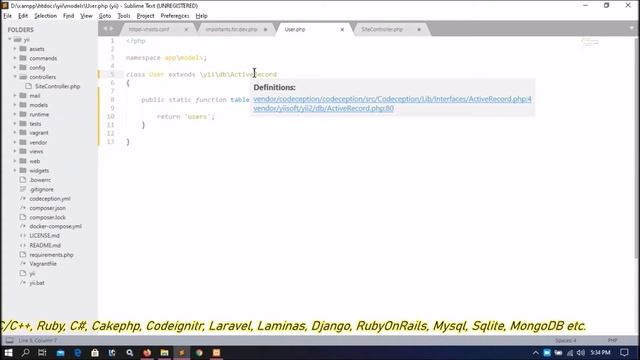
Task: Open the Preferences menu
Action: (175, 16)
